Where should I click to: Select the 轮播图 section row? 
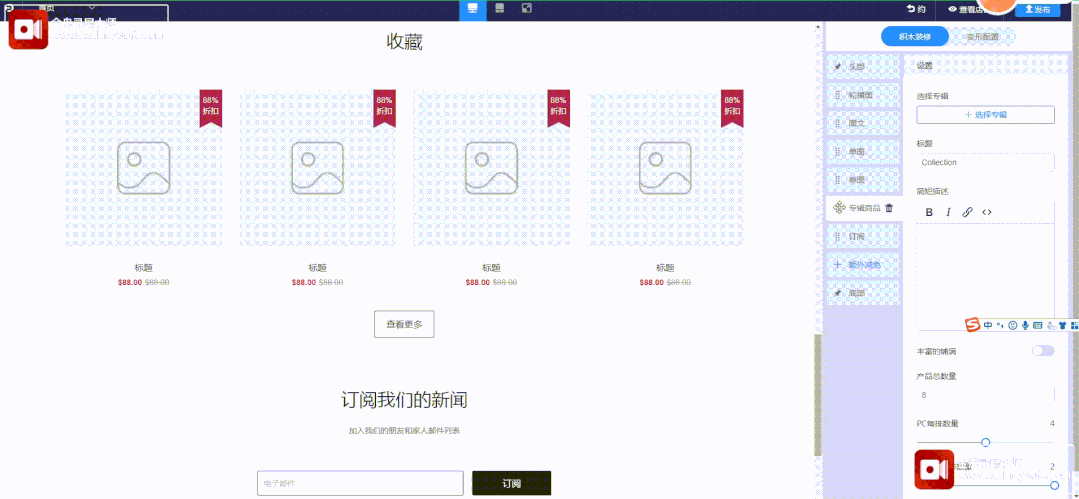click(x=864, y=95)
